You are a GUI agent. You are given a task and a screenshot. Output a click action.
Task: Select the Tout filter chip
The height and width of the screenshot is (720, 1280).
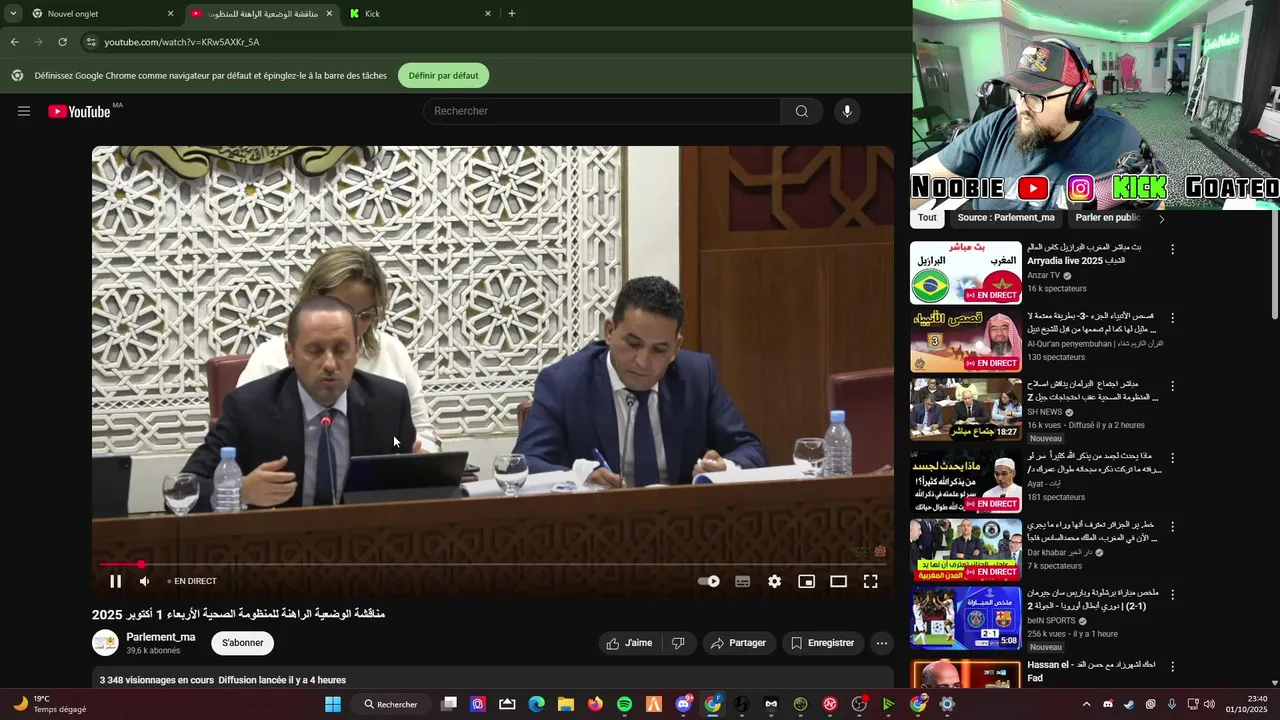[x=927, y=217]
